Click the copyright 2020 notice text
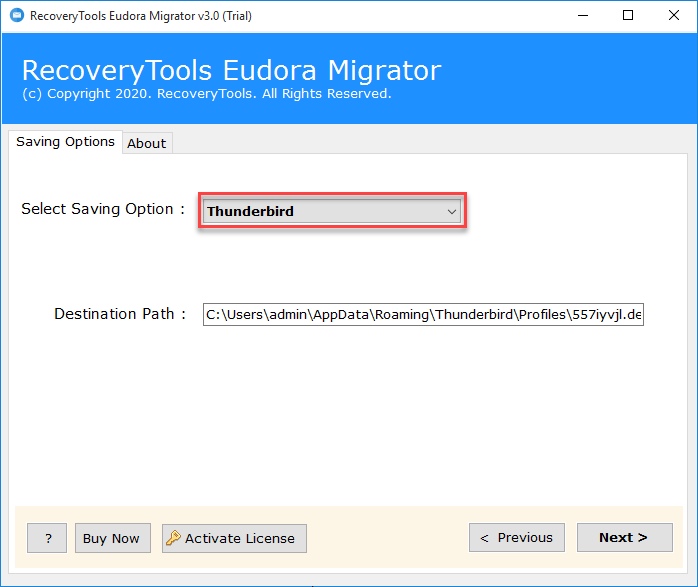Image resolution: width=698 pixels, height=587 pixels. click(x=207, y=94)
